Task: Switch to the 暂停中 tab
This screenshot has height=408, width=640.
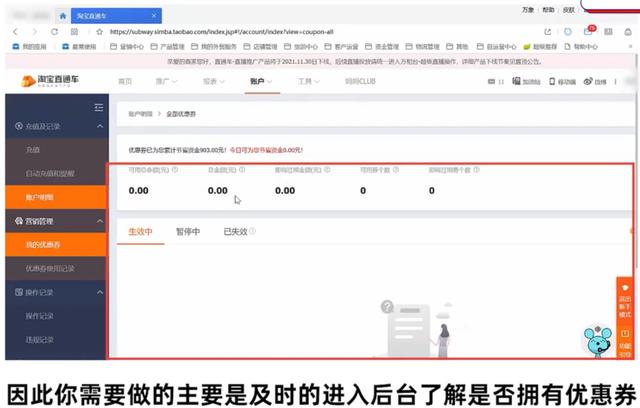Action: (x=188, y=232)
